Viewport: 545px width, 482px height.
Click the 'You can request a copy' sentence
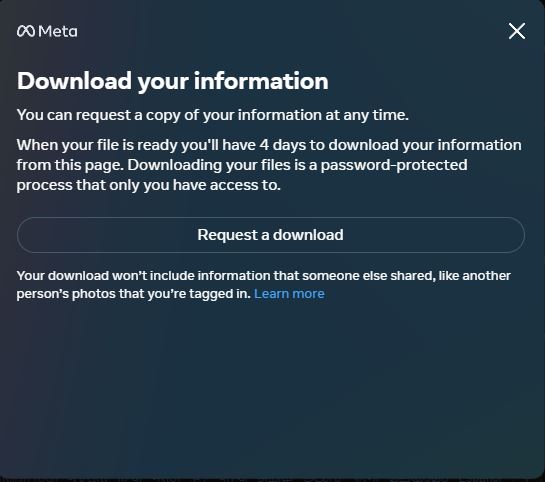coord(212,115)
